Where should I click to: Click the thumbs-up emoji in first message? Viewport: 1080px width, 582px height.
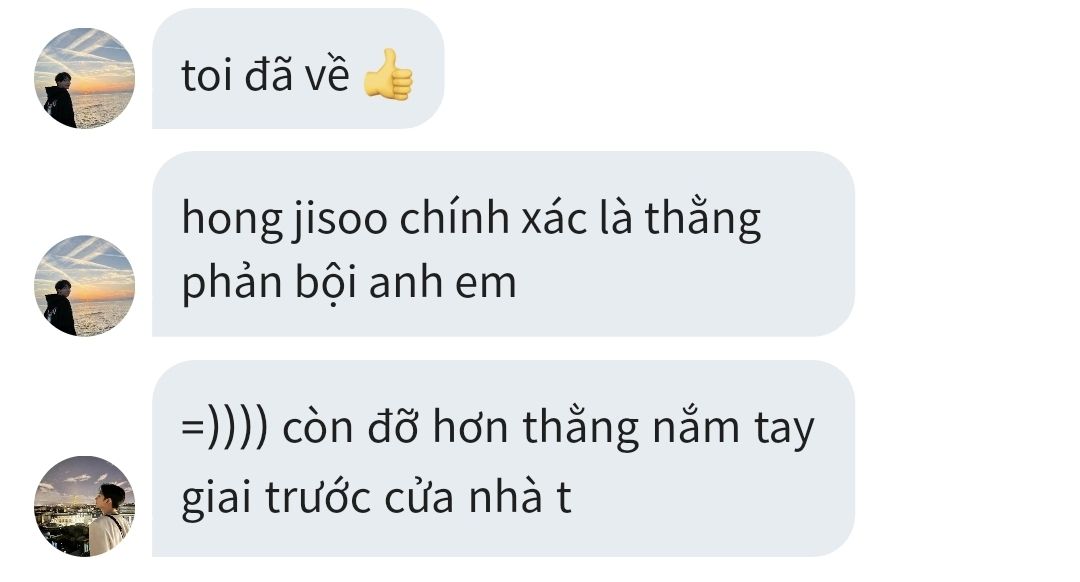[388, 74]
